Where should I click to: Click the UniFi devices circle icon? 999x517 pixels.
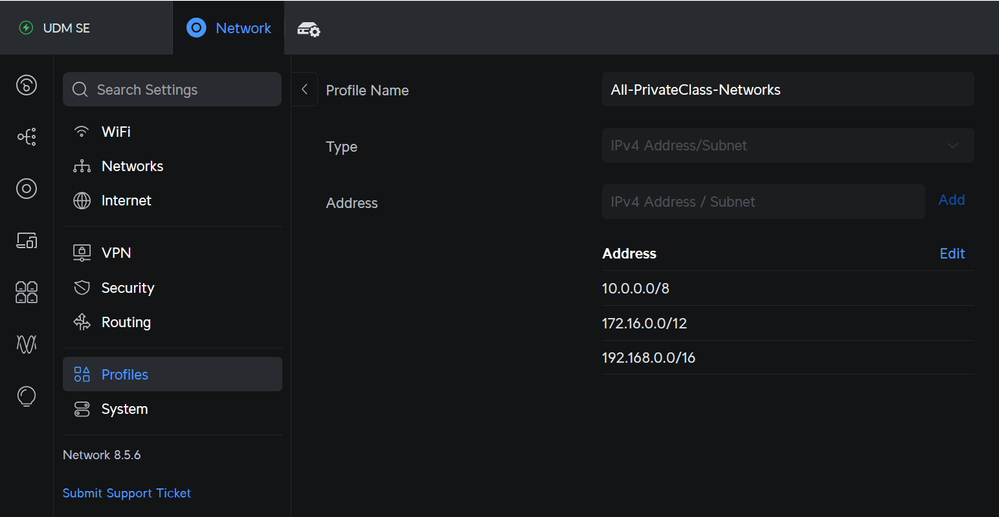pos(27,189)
